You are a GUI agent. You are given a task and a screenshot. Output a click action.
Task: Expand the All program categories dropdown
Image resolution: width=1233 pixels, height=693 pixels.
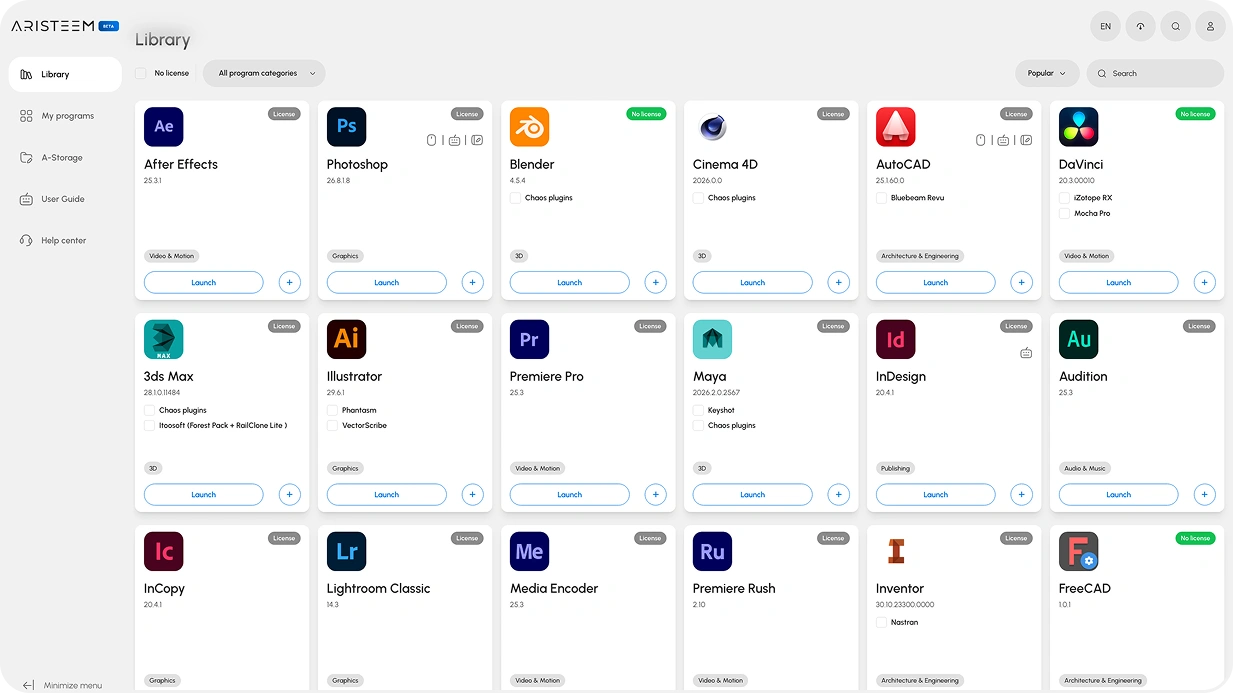pos(264,73)
